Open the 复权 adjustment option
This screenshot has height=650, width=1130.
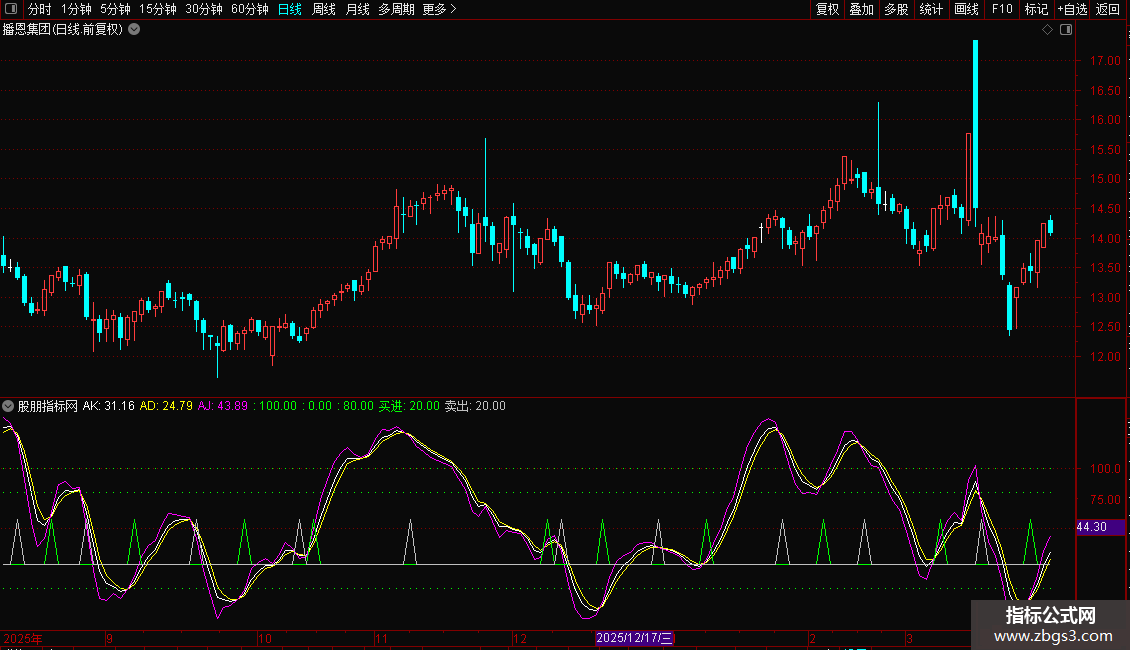click(827, 9)
